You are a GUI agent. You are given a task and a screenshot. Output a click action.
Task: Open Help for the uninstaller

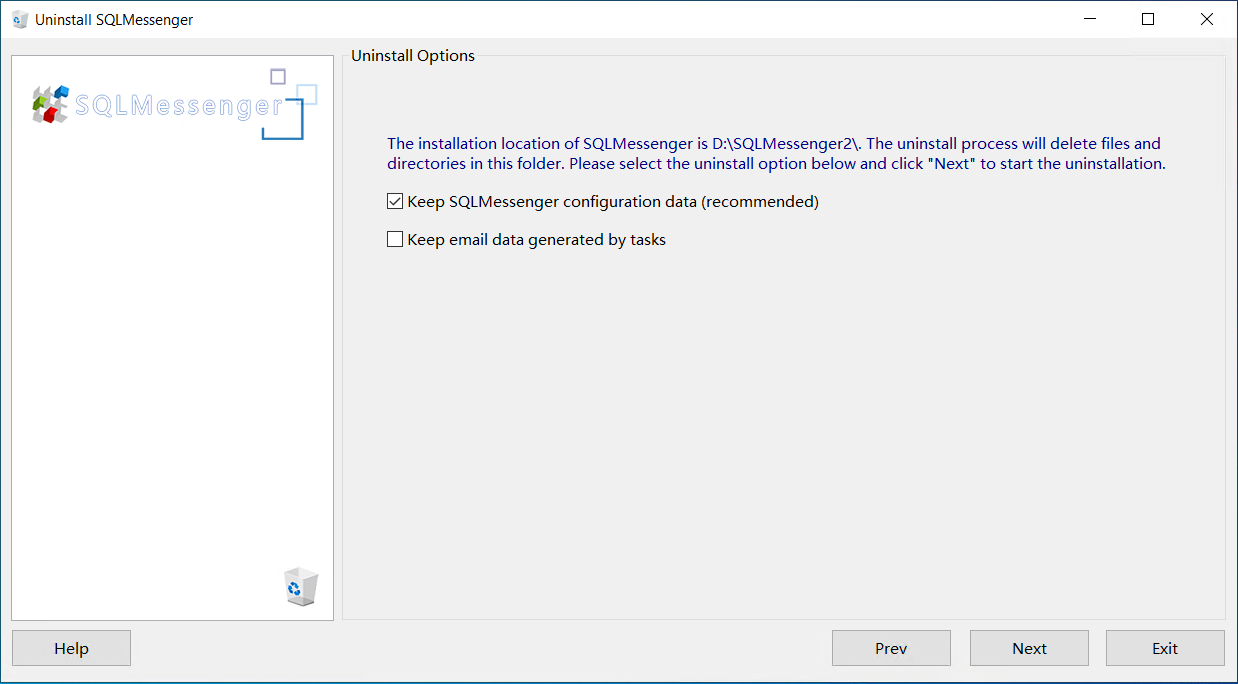pyautogui.click(x=71, y=648)
